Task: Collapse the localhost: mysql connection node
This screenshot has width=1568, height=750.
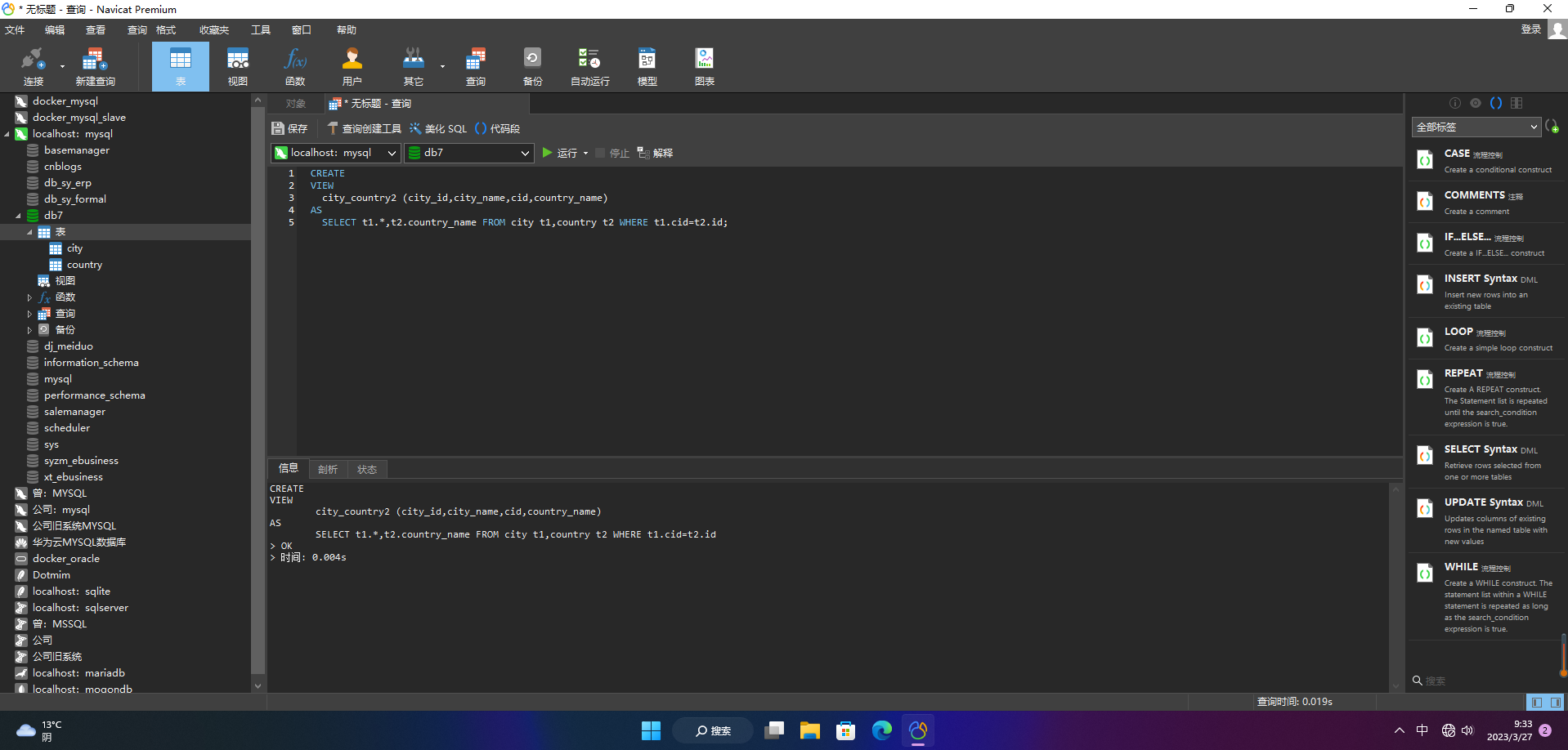Action: (x=7, y=134)
